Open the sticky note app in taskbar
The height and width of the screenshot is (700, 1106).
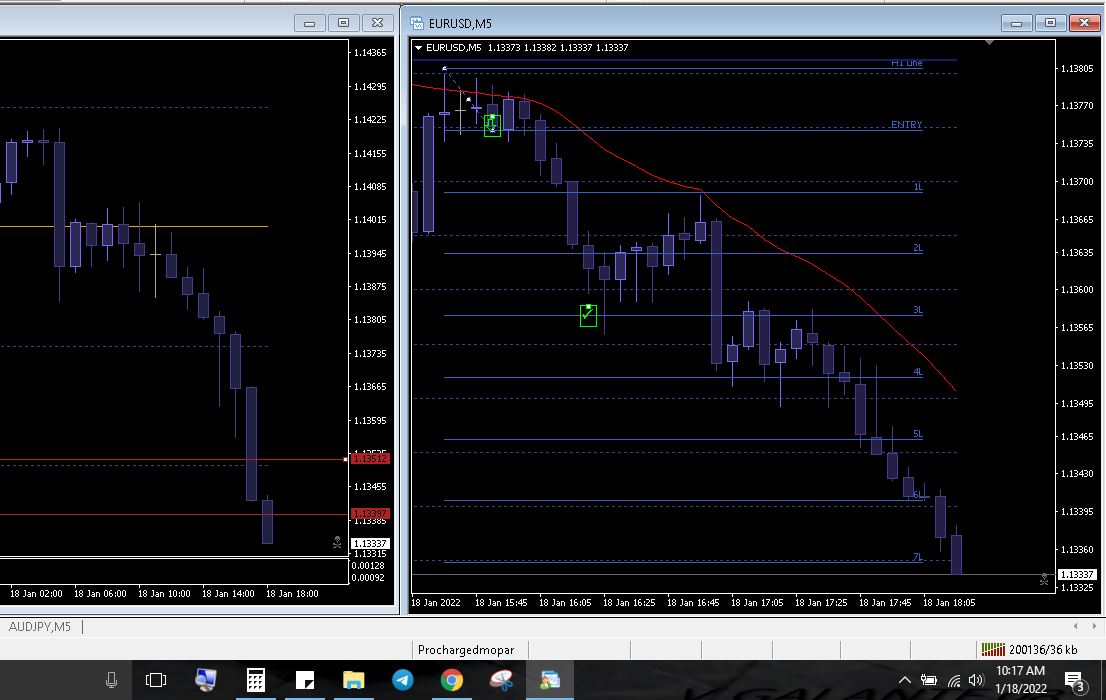(305, 680)
